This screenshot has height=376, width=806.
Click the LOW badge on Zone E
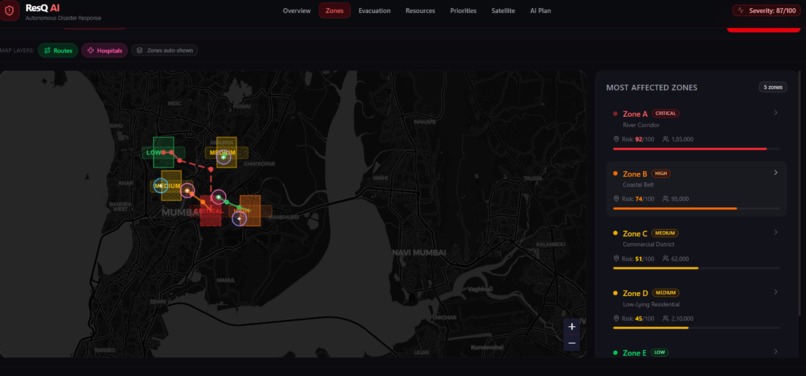[x=660, y=352]
